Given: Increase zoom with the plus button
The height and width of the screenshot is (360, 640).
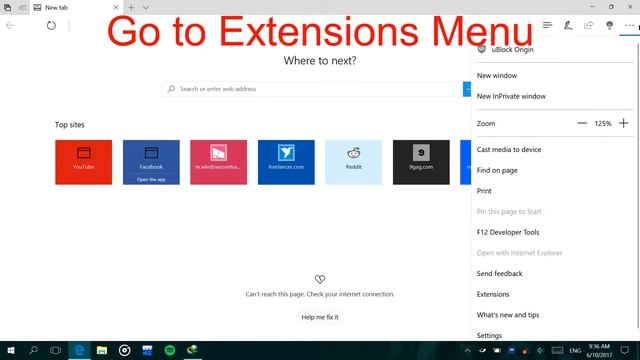Looking at the screenshot, I should (623, 123).
